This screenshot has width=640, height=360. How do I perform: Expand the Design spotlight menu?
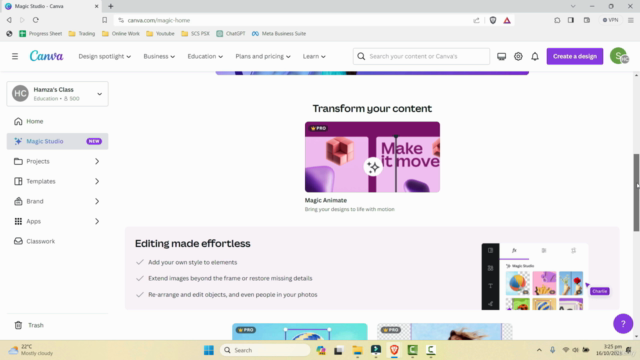click(x=104, y=56)
